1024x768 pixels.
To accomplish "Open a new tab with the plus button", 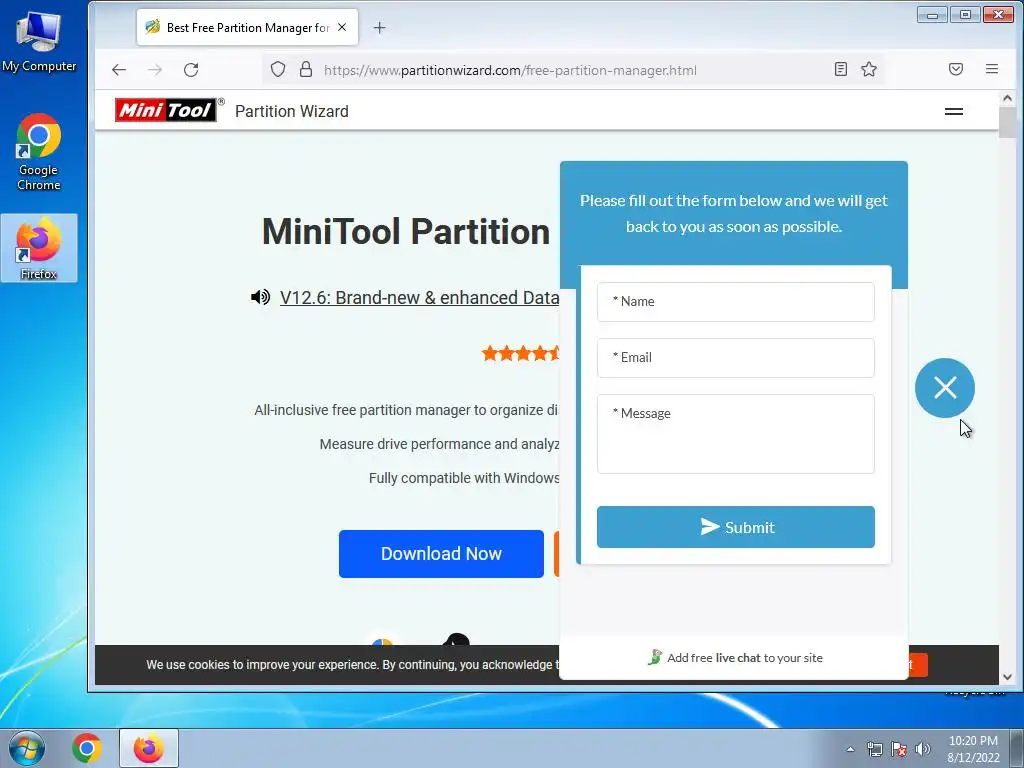I will [x=379, y=27].
